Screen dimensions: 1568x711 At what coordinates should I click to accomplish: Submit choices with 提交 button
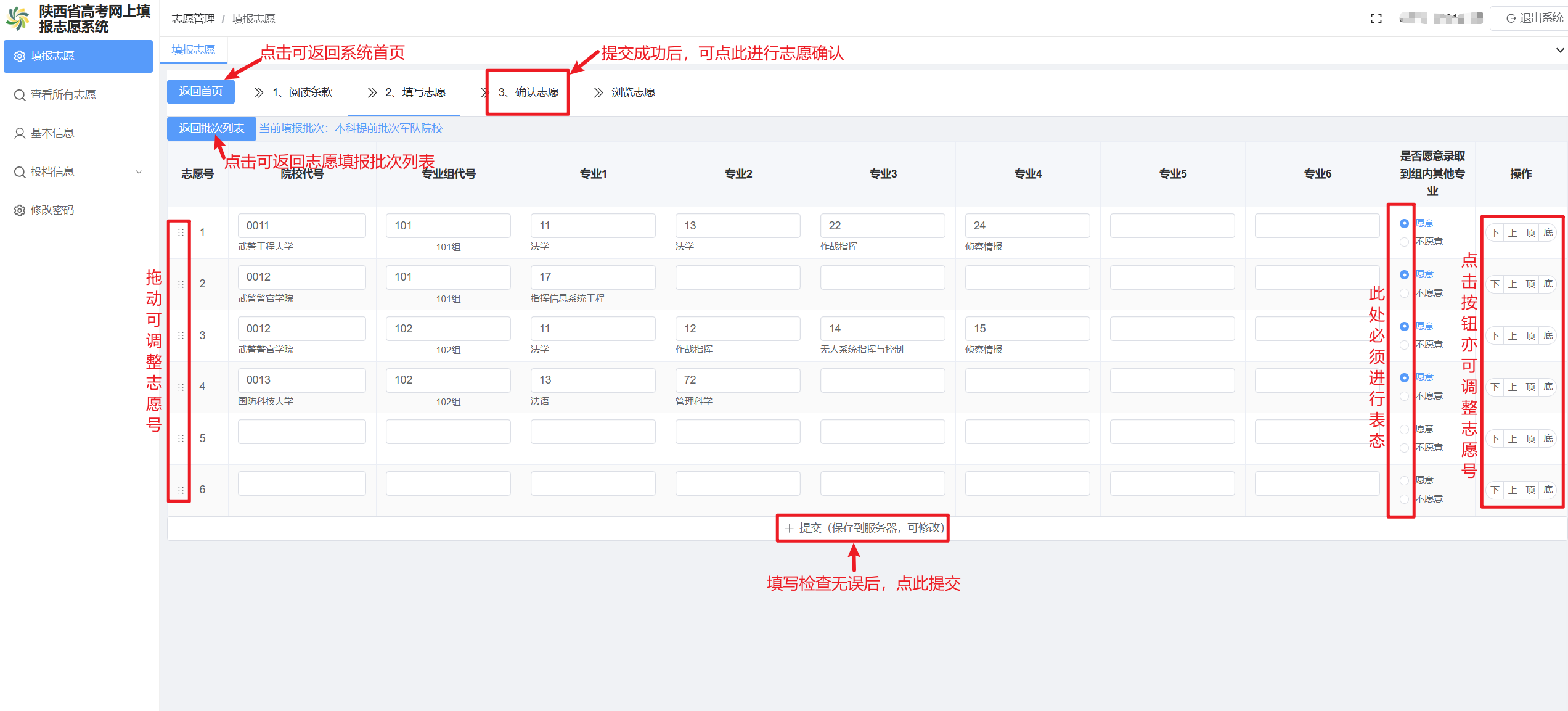pos(864,528)
